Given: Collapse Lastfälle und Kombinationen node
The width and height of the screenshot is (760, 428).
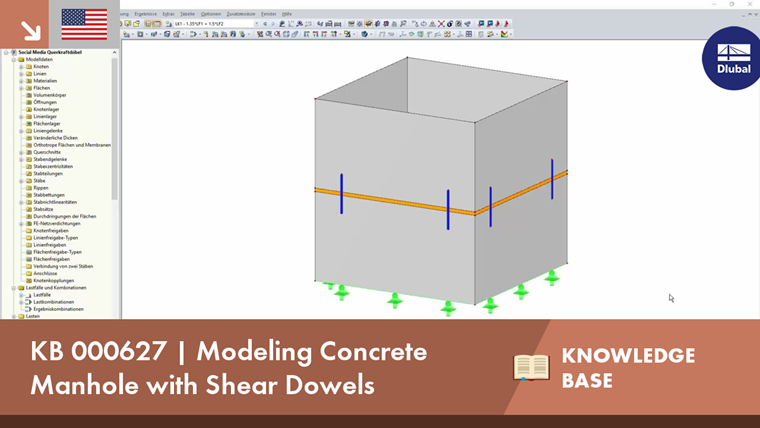Looking at the screenshot, I should pos(14,288).
